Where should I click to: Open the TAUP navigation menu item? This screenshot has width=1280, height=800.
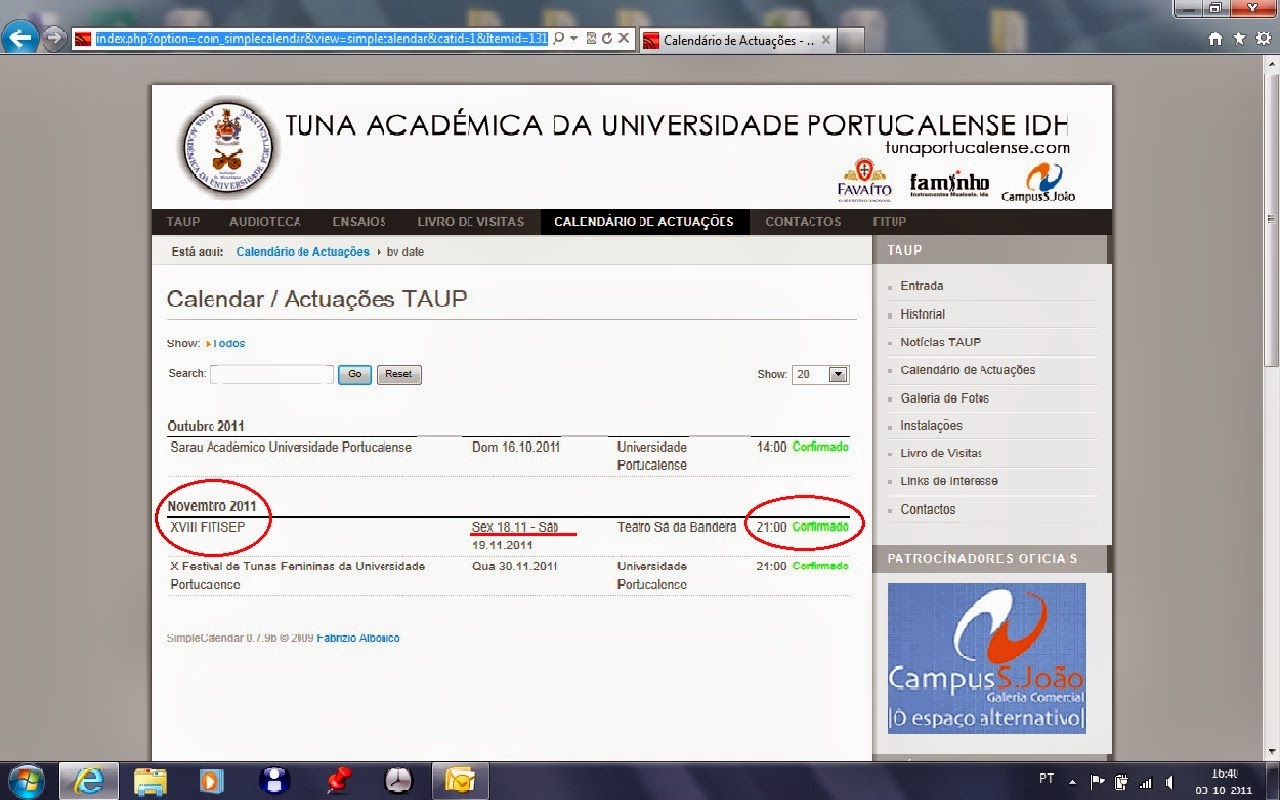pos(183,222)
